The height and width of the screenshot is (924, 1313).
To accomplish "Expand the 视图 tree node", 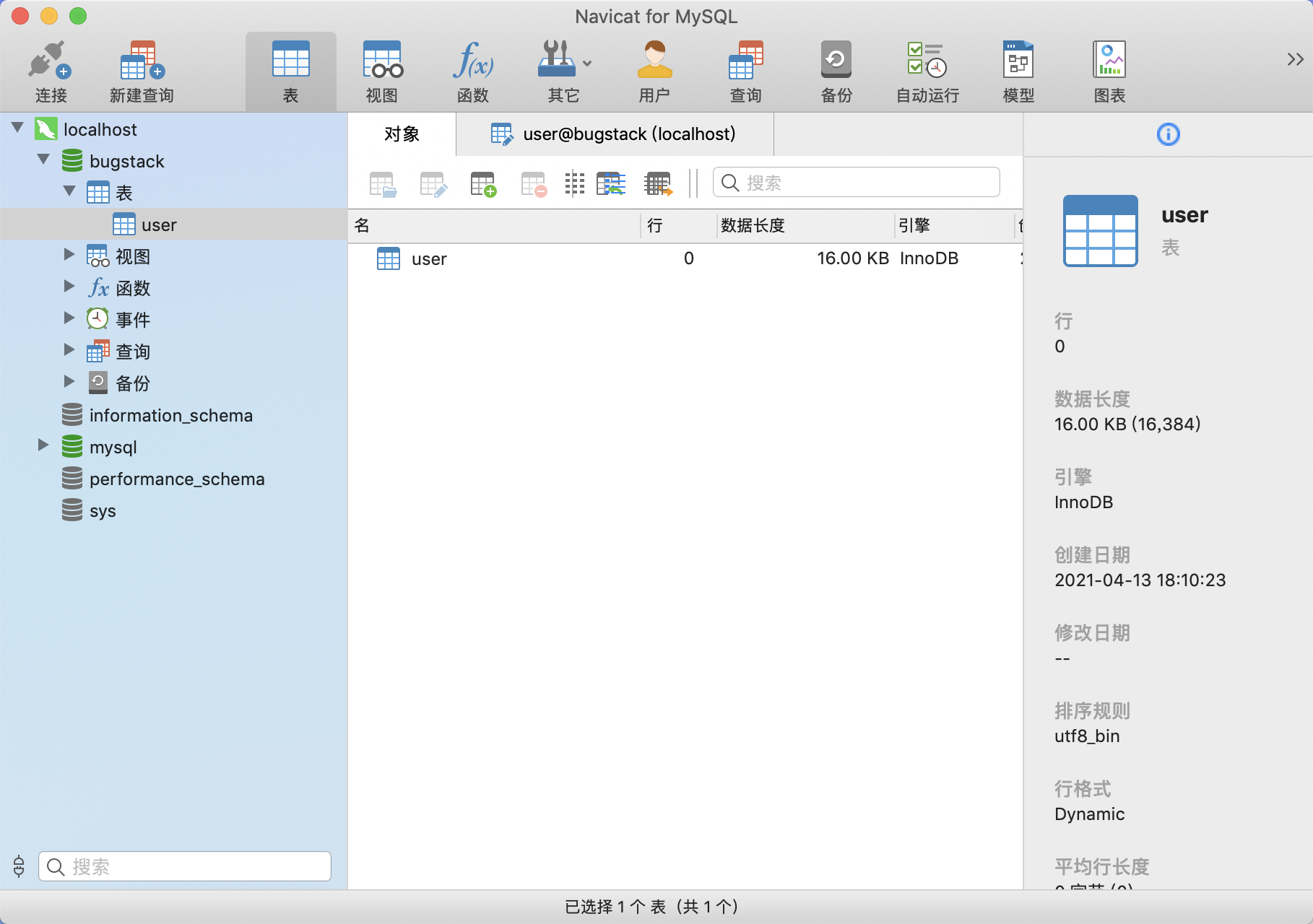I will (x=69, y=254).
